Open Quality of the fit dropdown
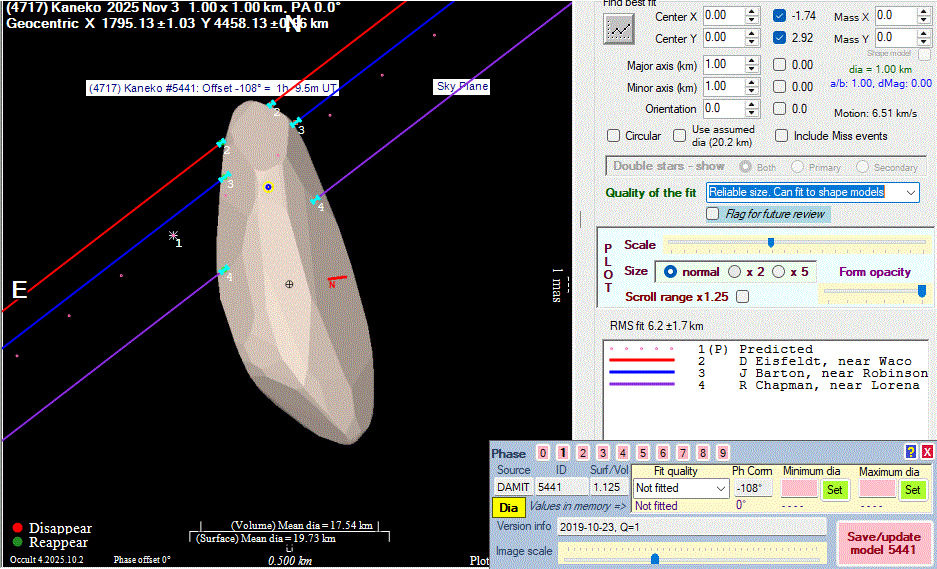 pos(909,192)
